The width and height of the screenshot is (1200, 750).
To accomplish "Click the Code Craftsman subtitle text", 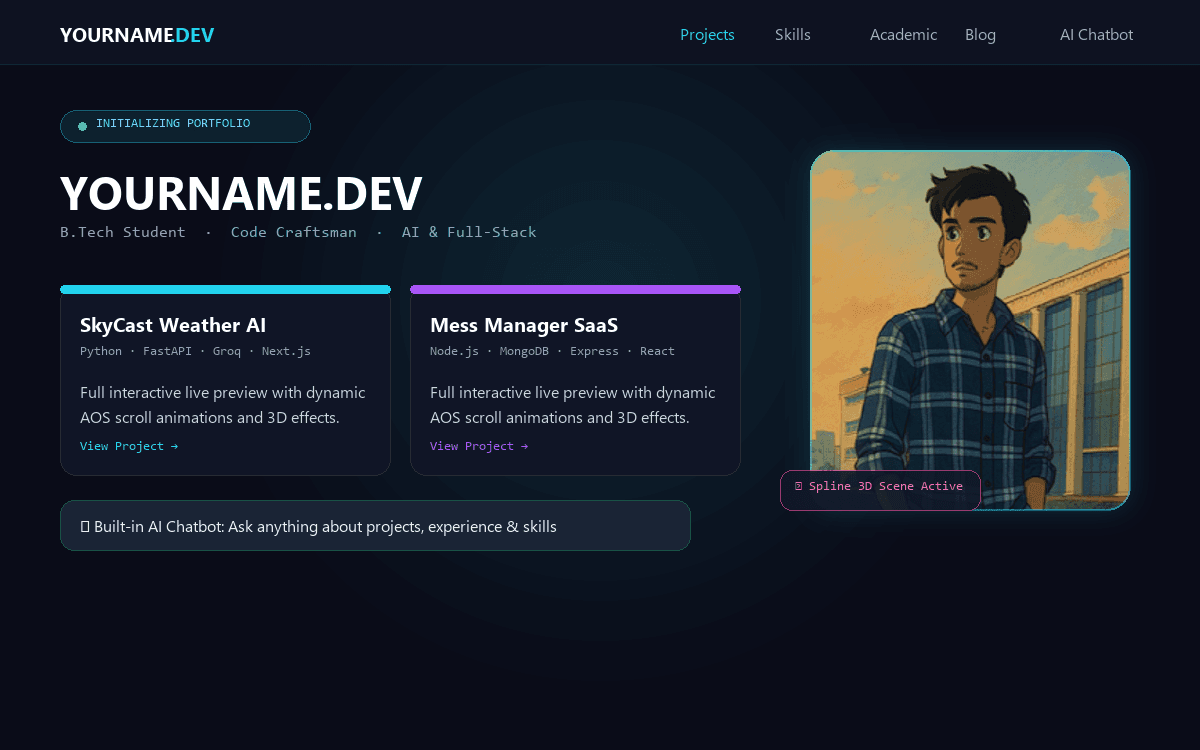I will 293,232.
